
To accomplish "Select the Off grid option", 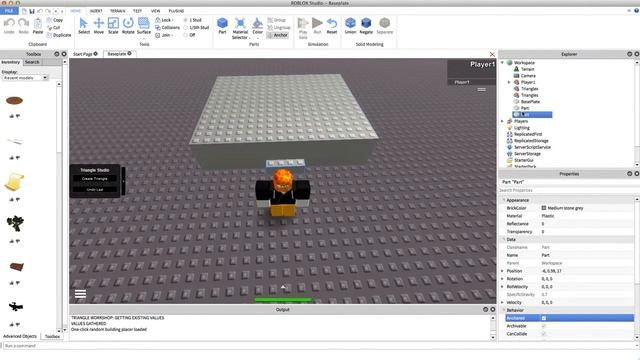I will 189,35.
